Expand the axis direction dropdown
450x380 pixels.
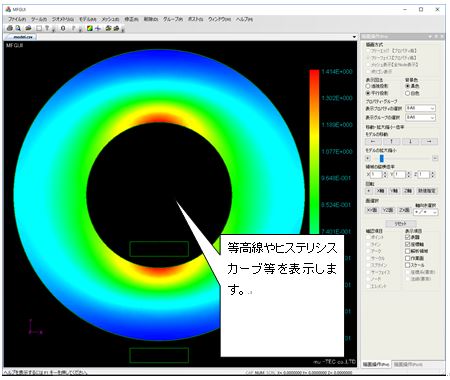pos(426,212)
